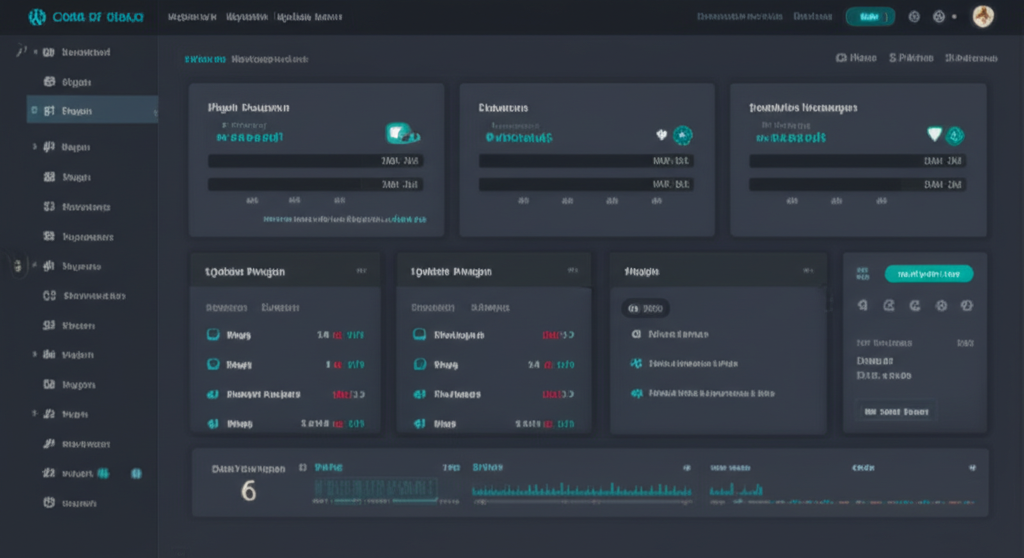Click the teal pill button in the right side panel
Screen dimensions: 1024x558
(929, 274)
